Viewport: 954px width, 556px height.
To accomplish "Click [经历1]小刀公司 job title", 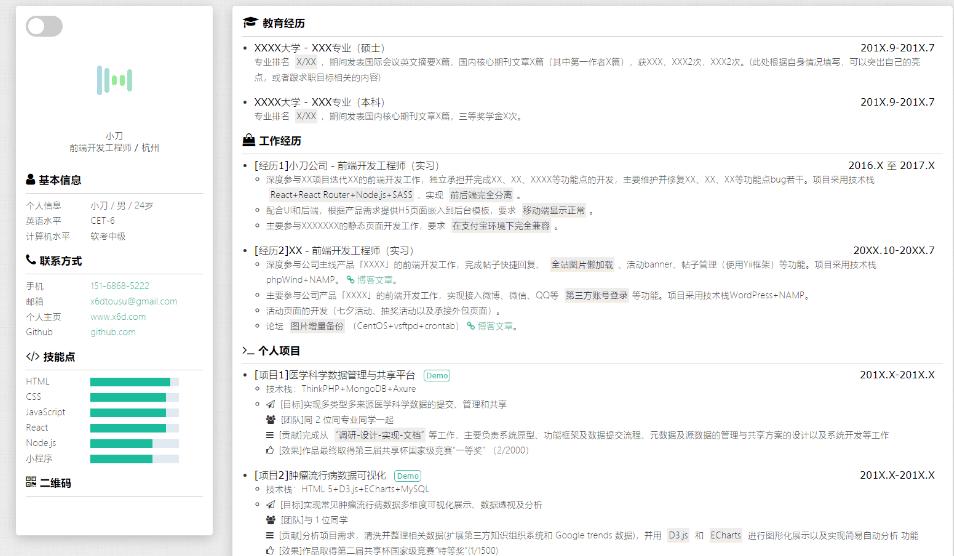I will tap(347, 165).
